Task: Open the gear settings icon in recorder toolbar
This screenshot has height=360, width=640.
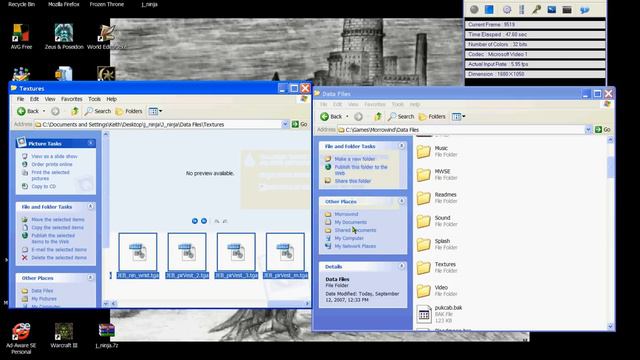Action: coord(507,9)
